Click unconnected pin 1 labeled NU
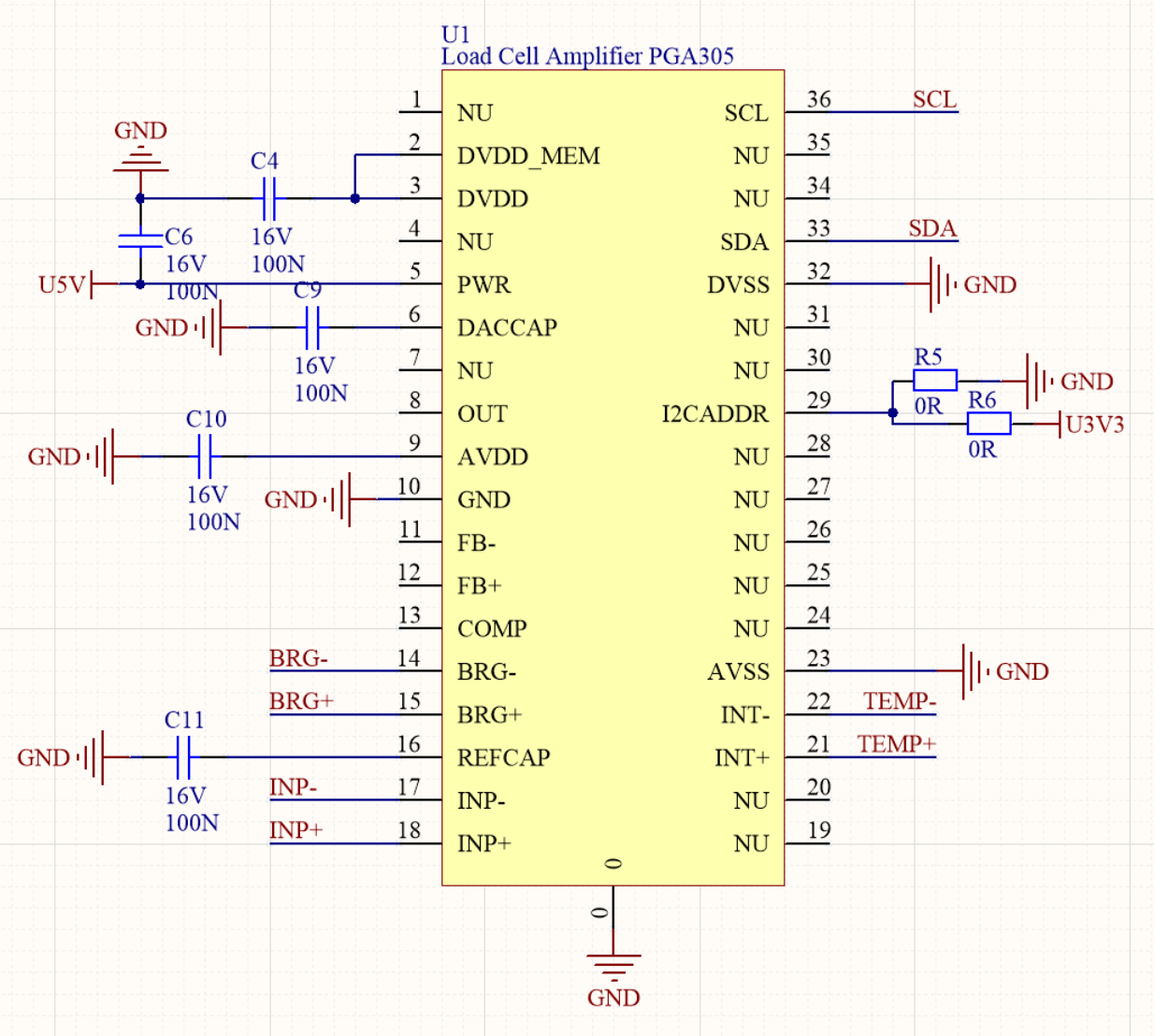 coord(420,112)
